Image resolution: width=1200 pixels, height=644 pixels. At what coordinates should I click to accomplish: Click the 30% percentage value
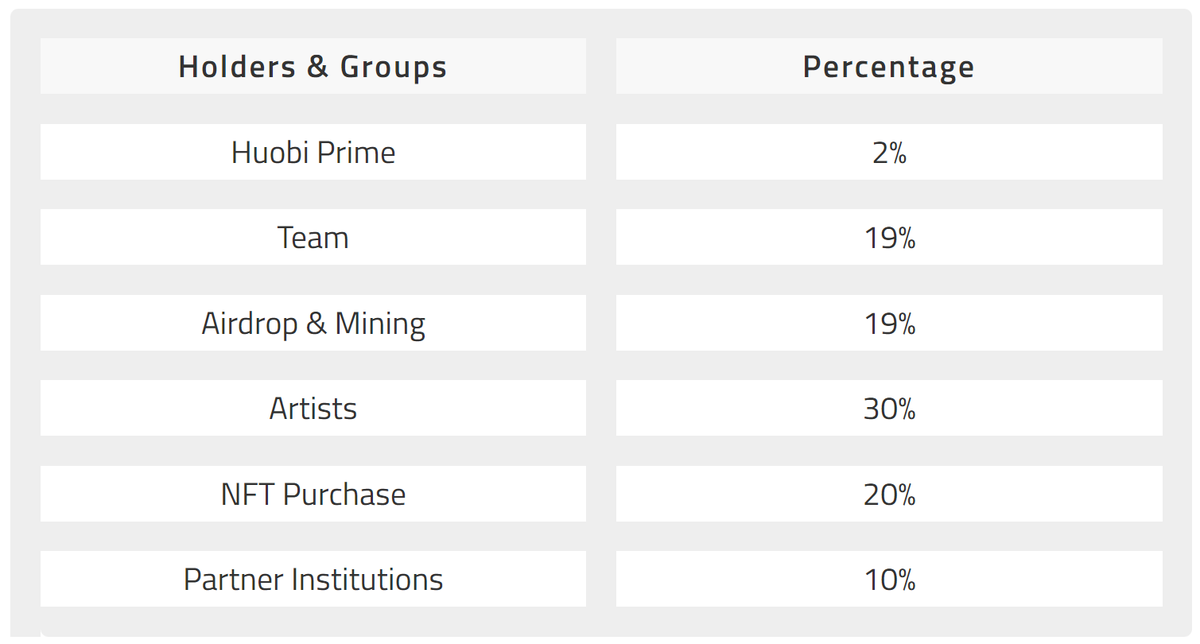pos(888,409)
